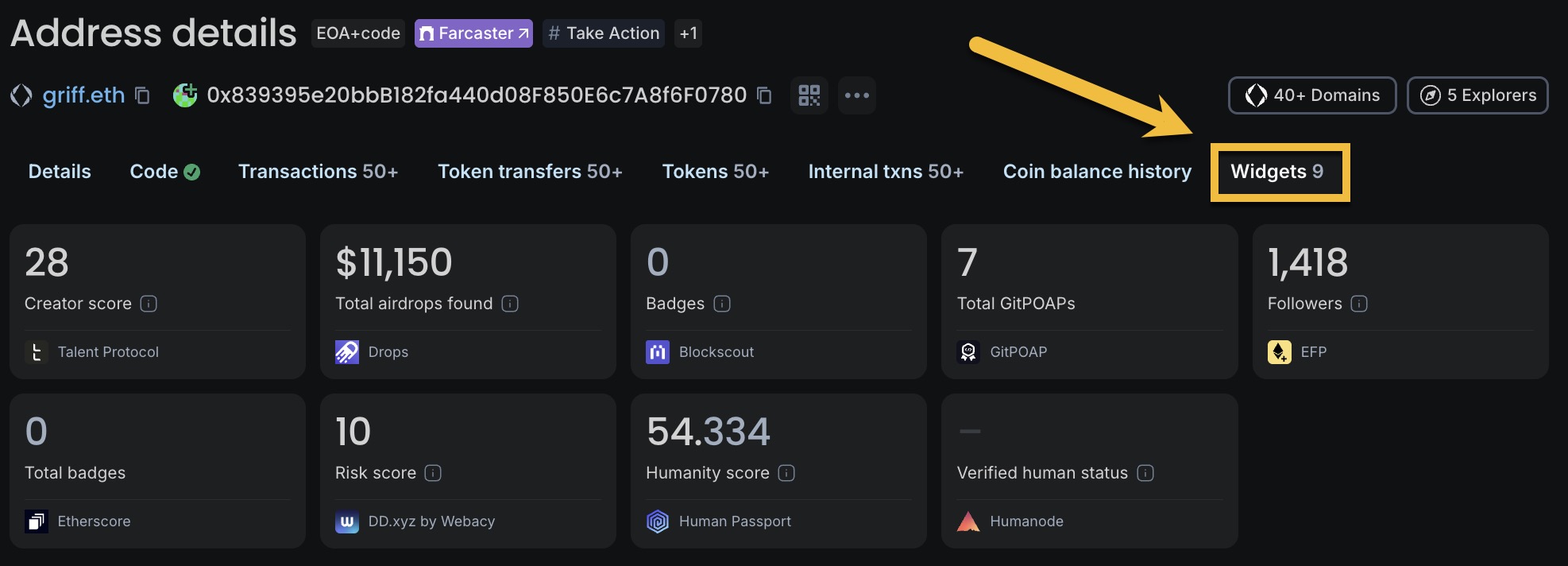Copy the griff.eth domain name
Screen dimensions: 1568x566
click(142, 95)
